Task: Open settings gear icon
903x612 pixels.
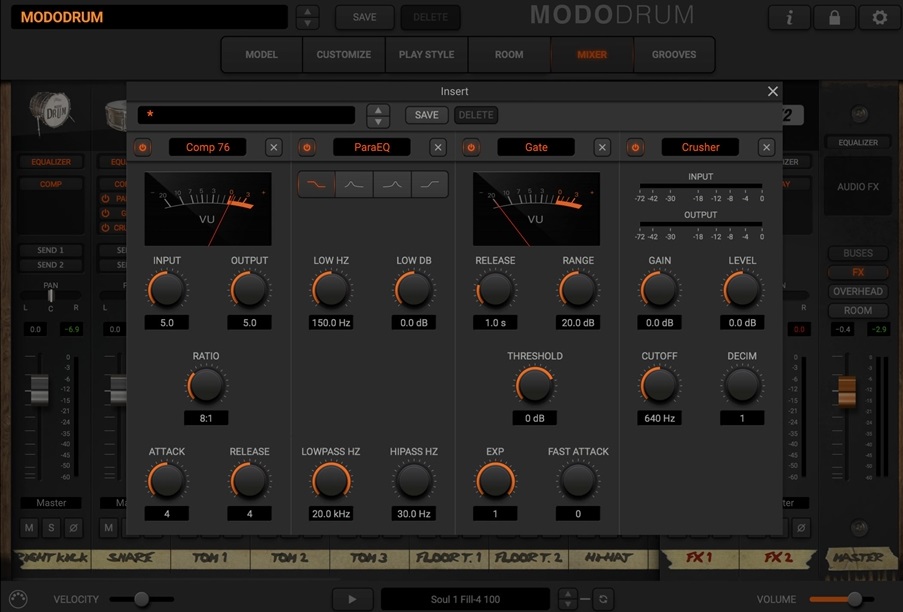Action: coord(879,18)
